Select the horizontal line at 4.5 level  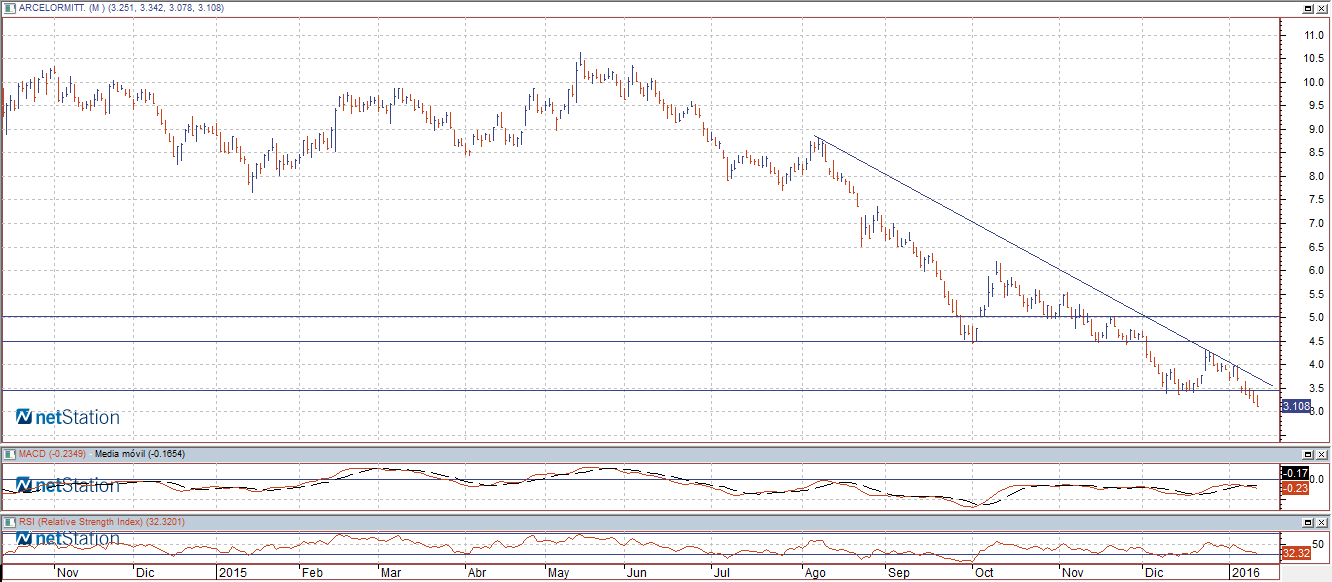tap(640, 342)
